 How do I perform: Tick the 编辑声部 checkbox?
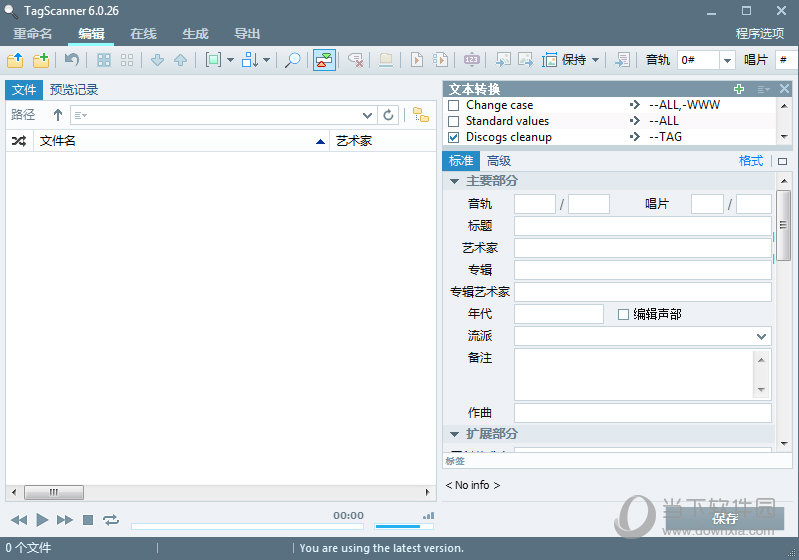point(623,314)
